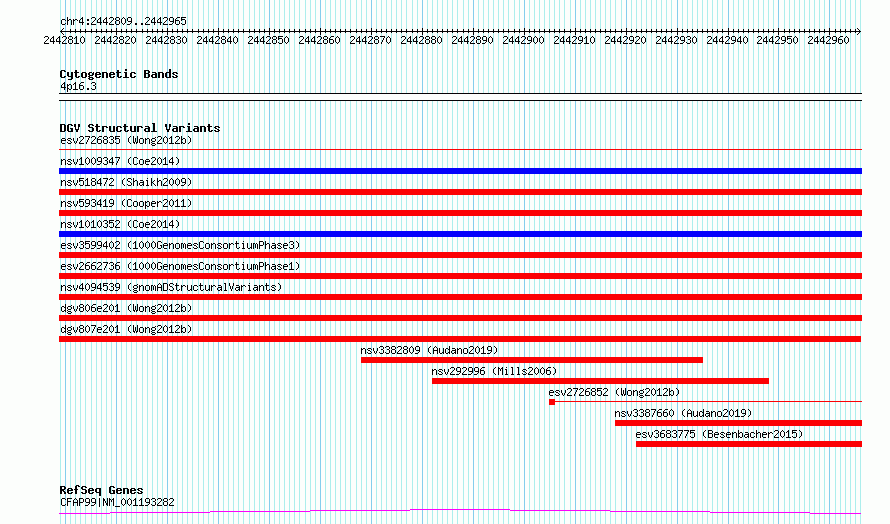Click ruler position 2442840

[217, 40]
